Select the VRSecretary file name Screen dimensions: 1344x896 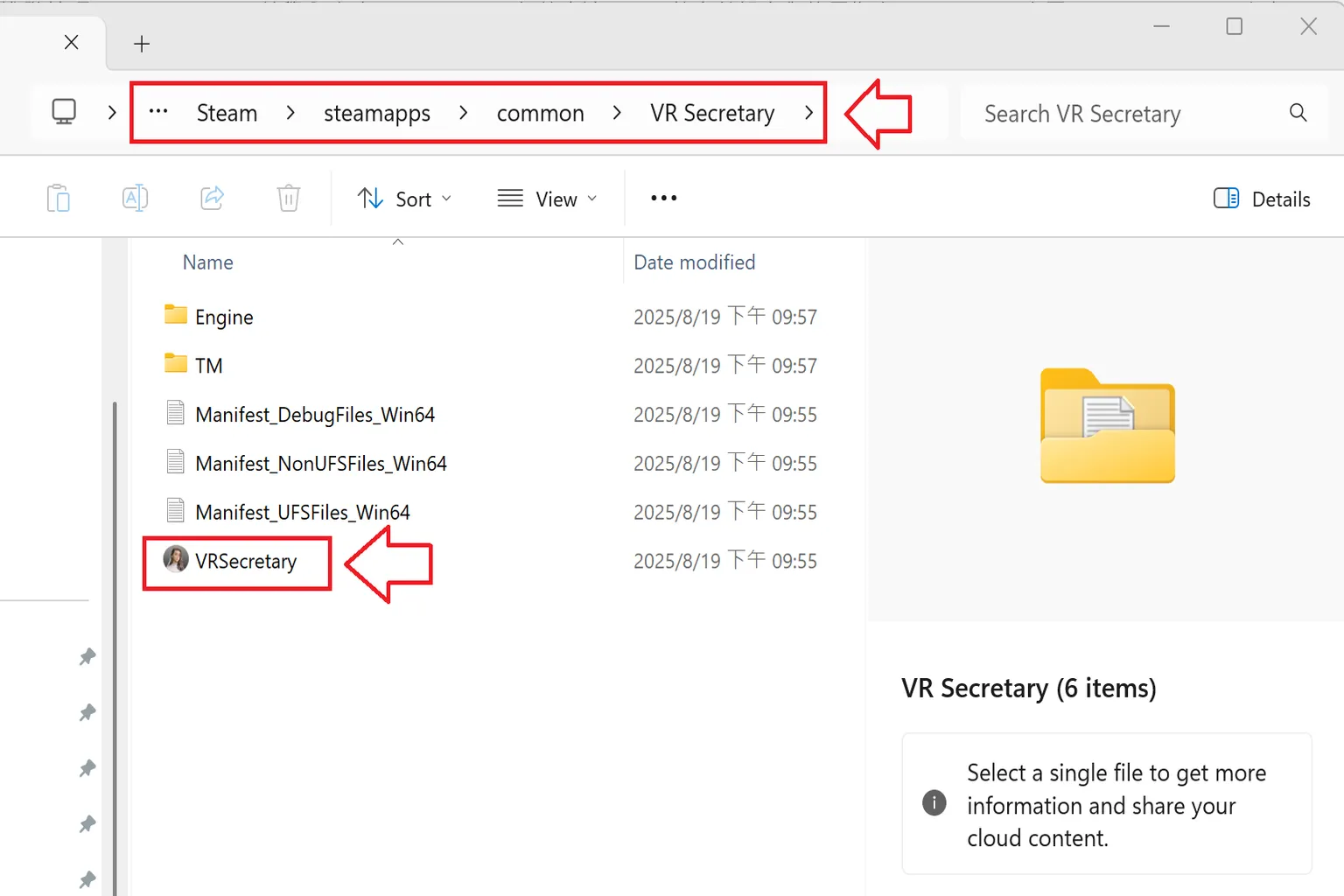[246, 562]
